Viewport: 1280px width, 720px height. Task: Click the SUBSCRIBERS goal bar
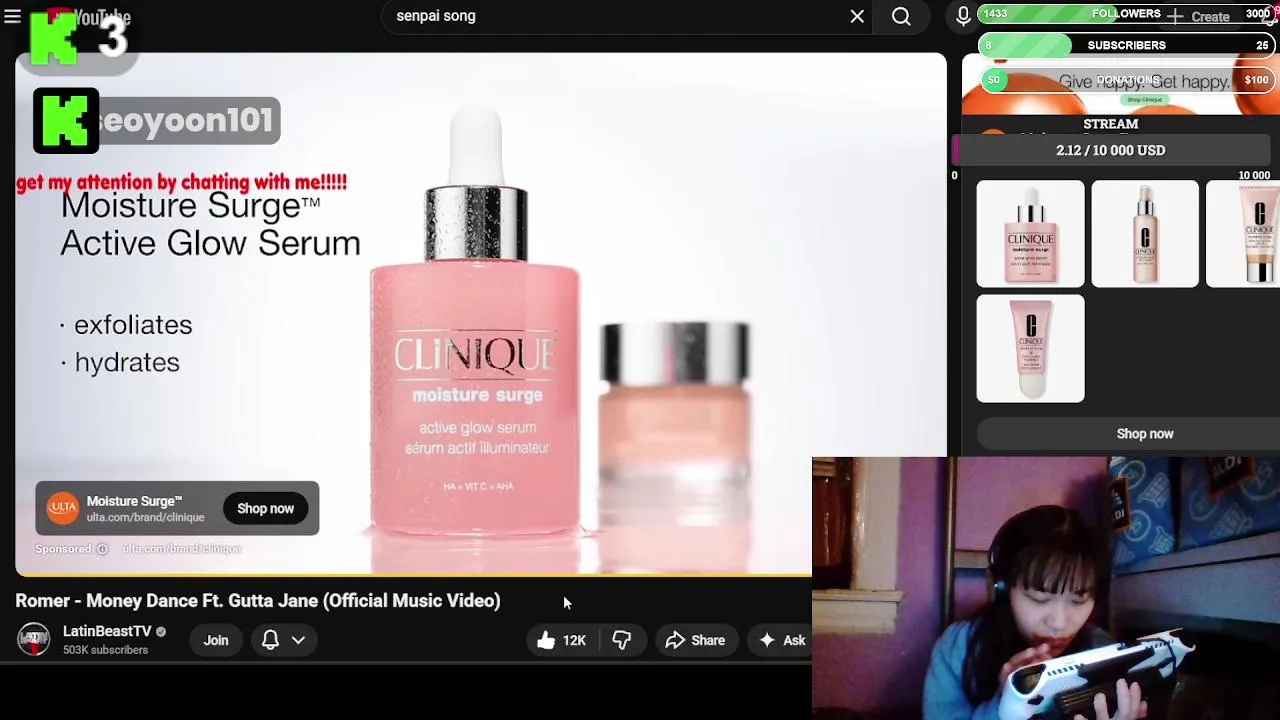(x=1126, y=45)
